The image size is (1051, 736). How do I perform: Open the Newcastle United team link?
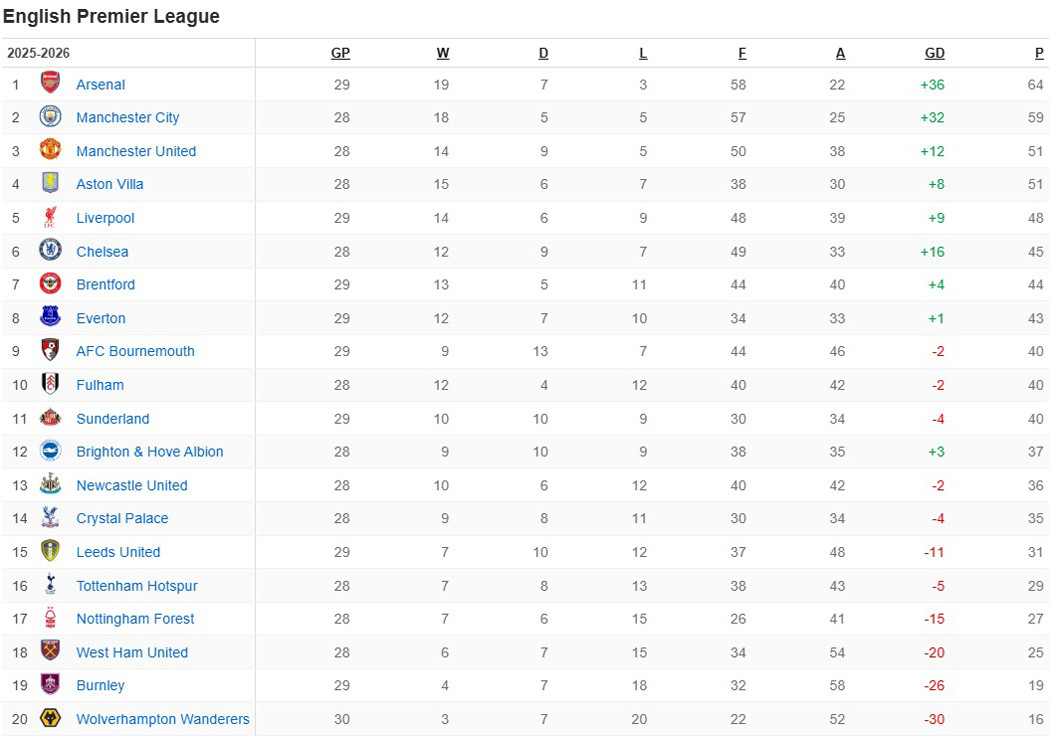tap(132, 485)
